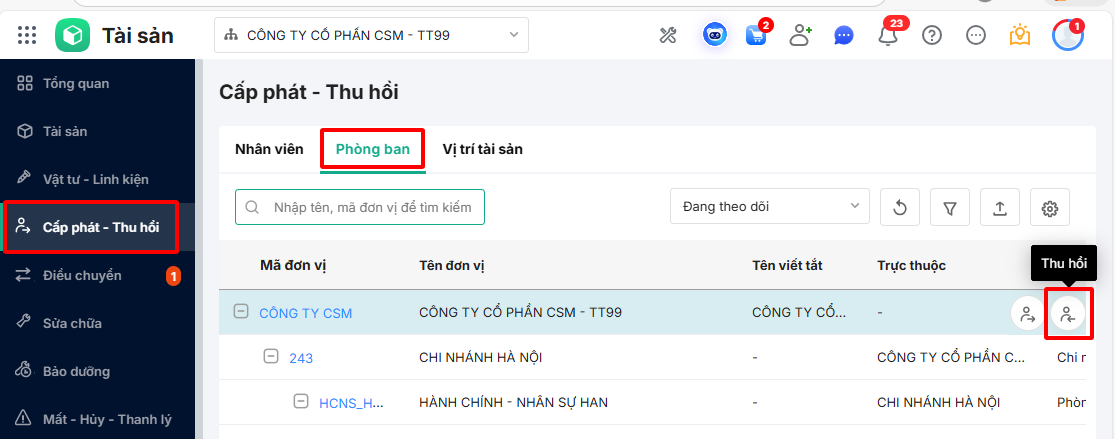Collapse the HCNS_H... department row
The width and height of the screenshot is (1115, 439).
pos(300,402)
